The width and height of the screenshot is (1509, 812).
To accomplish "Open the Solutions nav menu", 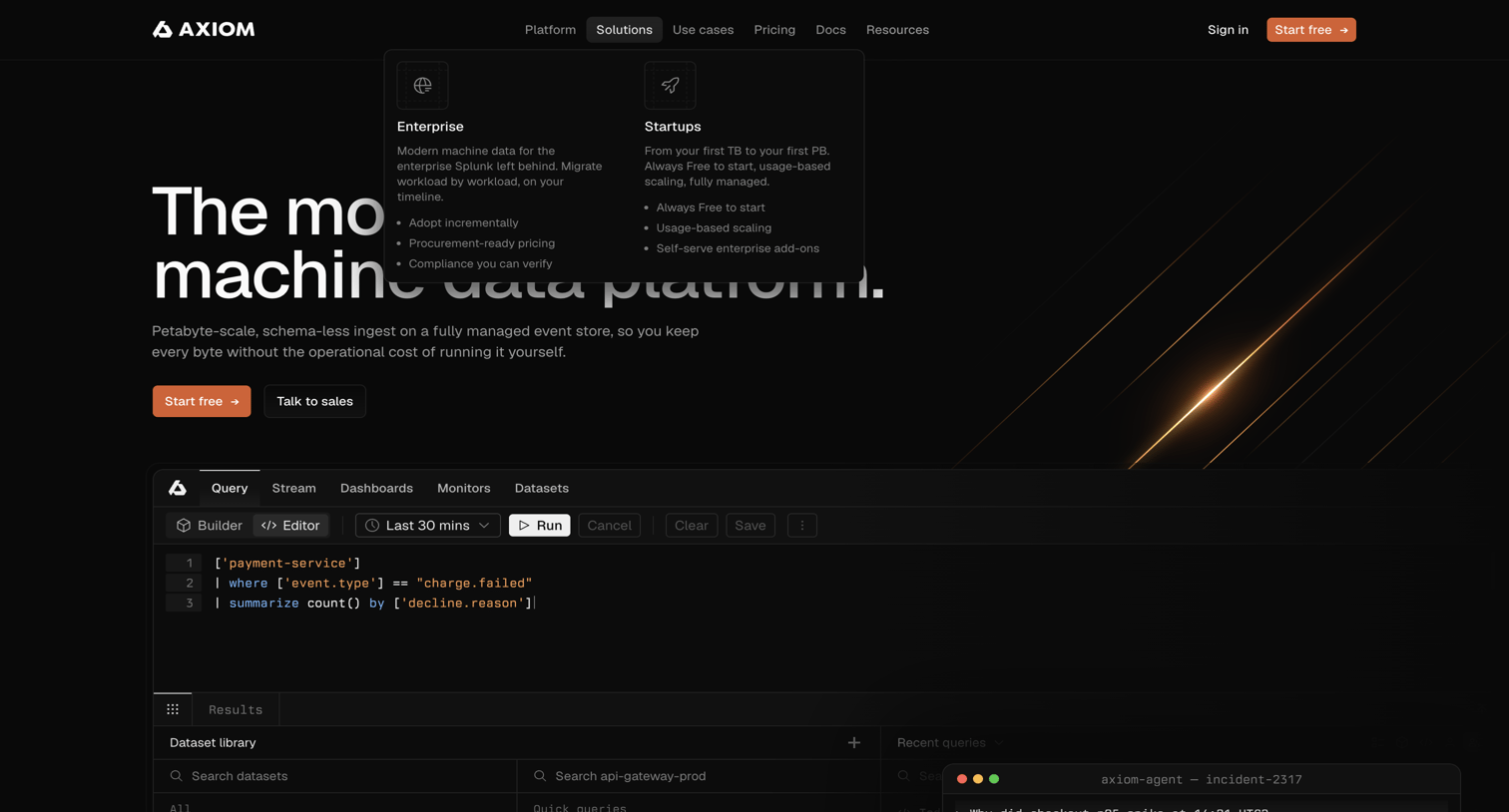I will point(624,30).
